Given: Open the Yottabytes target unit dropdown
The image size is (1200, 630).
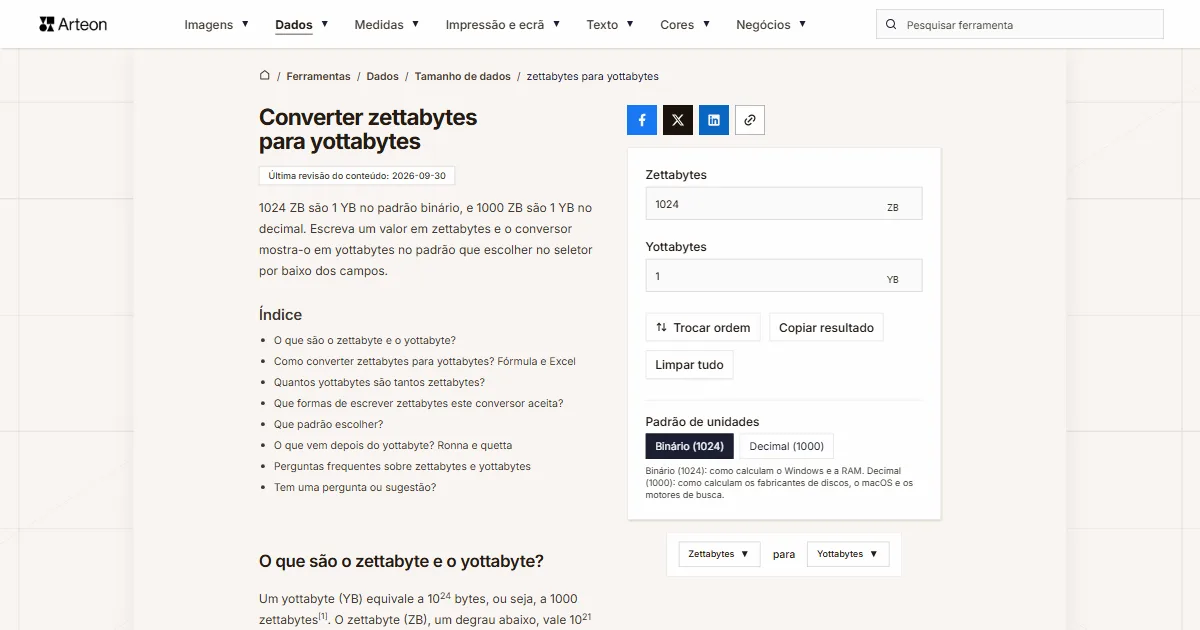Looking at the screenshot, I should point(848,554).
